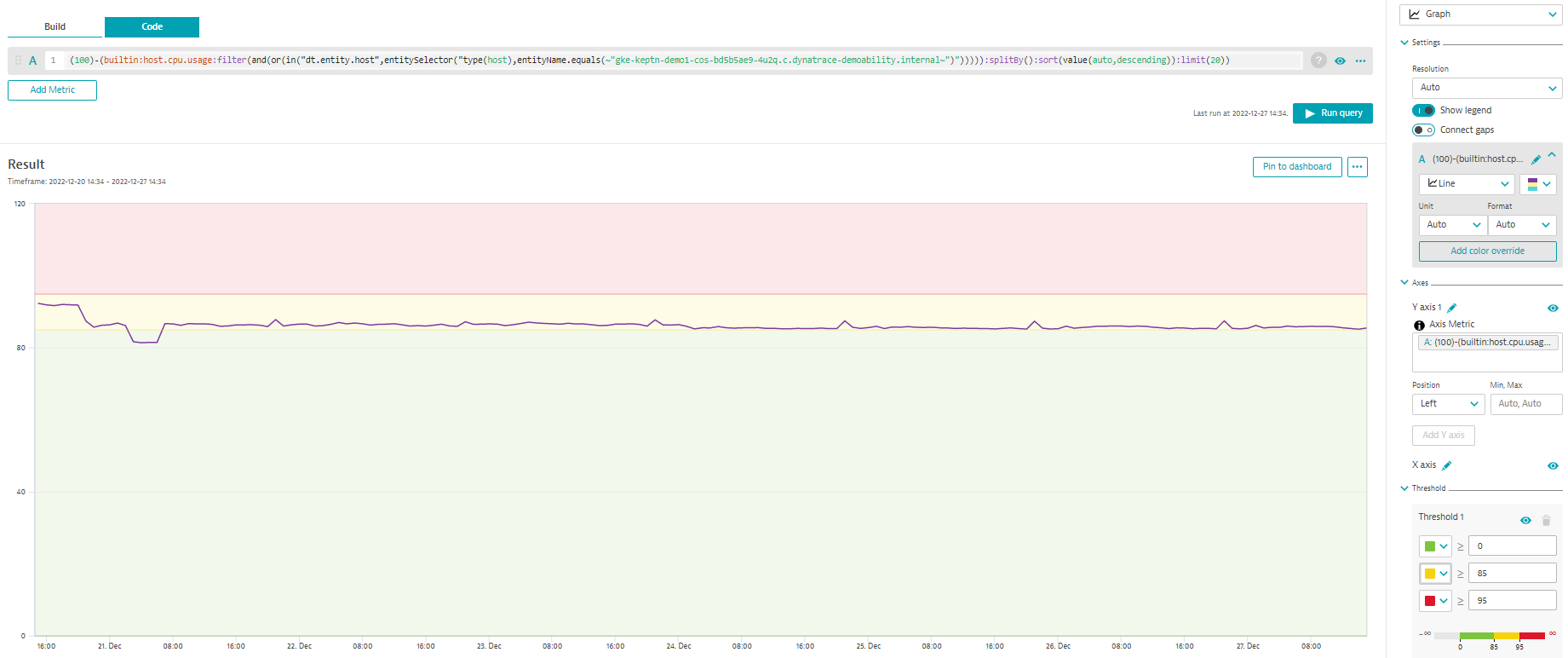Open the Format dropdown

coord(1522,225)
